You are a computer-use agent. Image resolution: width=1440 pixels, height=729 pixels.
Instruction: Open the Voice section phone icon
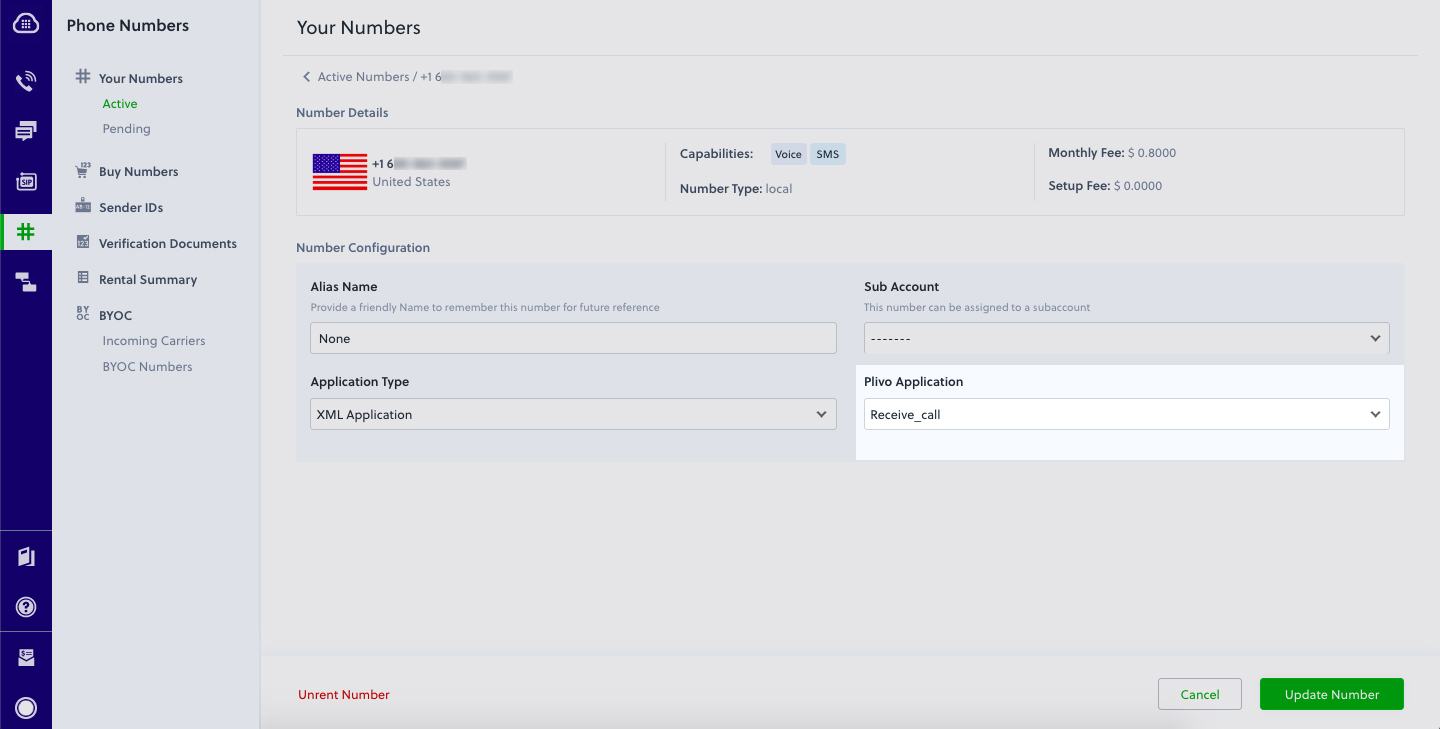point(26,81)
